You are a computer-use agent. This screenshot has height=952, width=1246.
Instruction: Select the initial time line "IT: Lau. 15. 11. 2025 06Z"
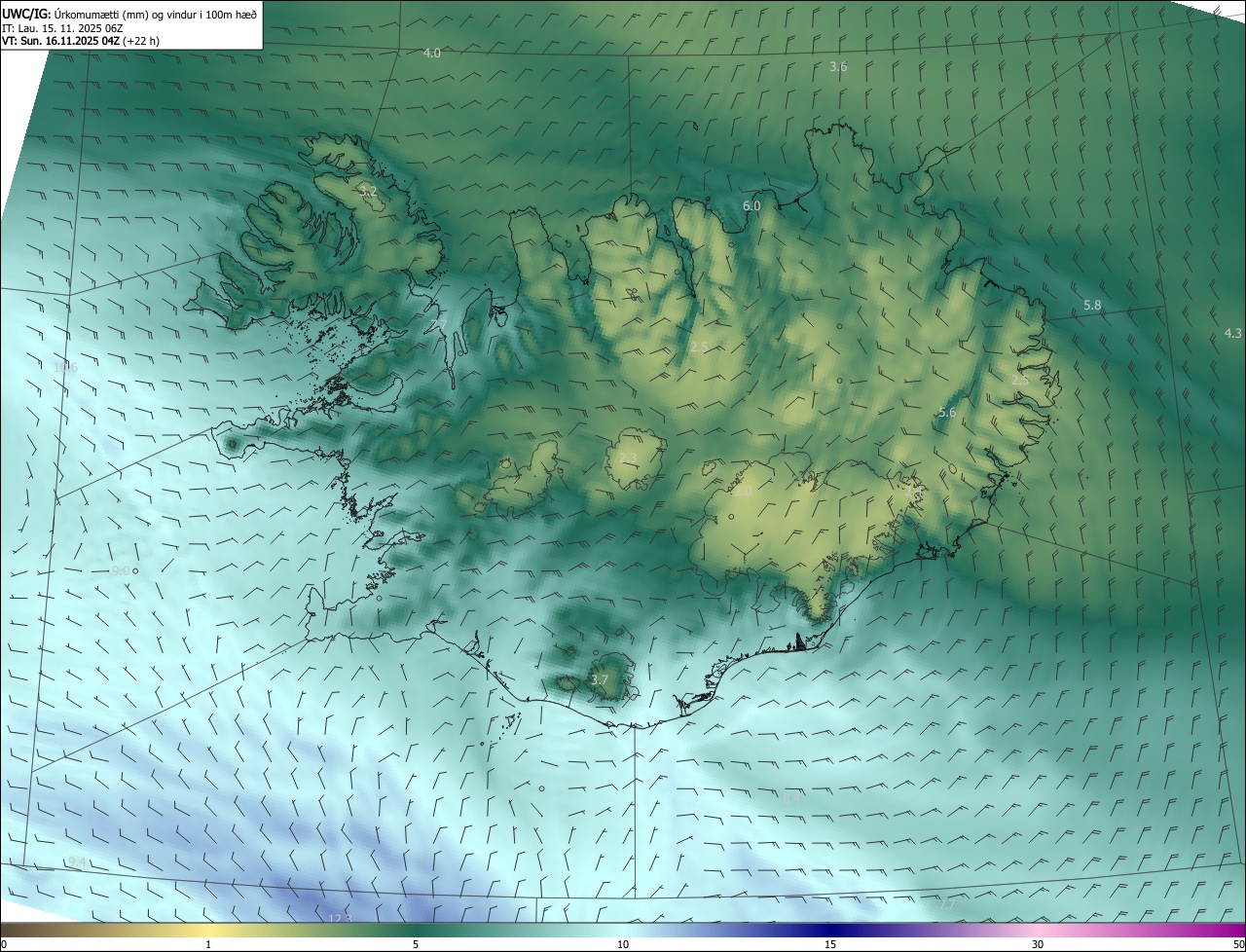[x=62, y=28]
